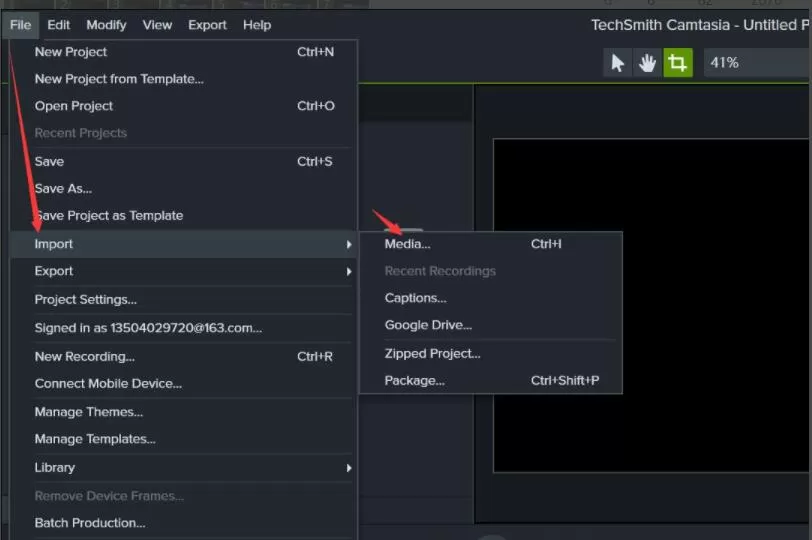The width and height of the screenshot is (812, 540).
Task: Open the File menu
Action: 20,25
